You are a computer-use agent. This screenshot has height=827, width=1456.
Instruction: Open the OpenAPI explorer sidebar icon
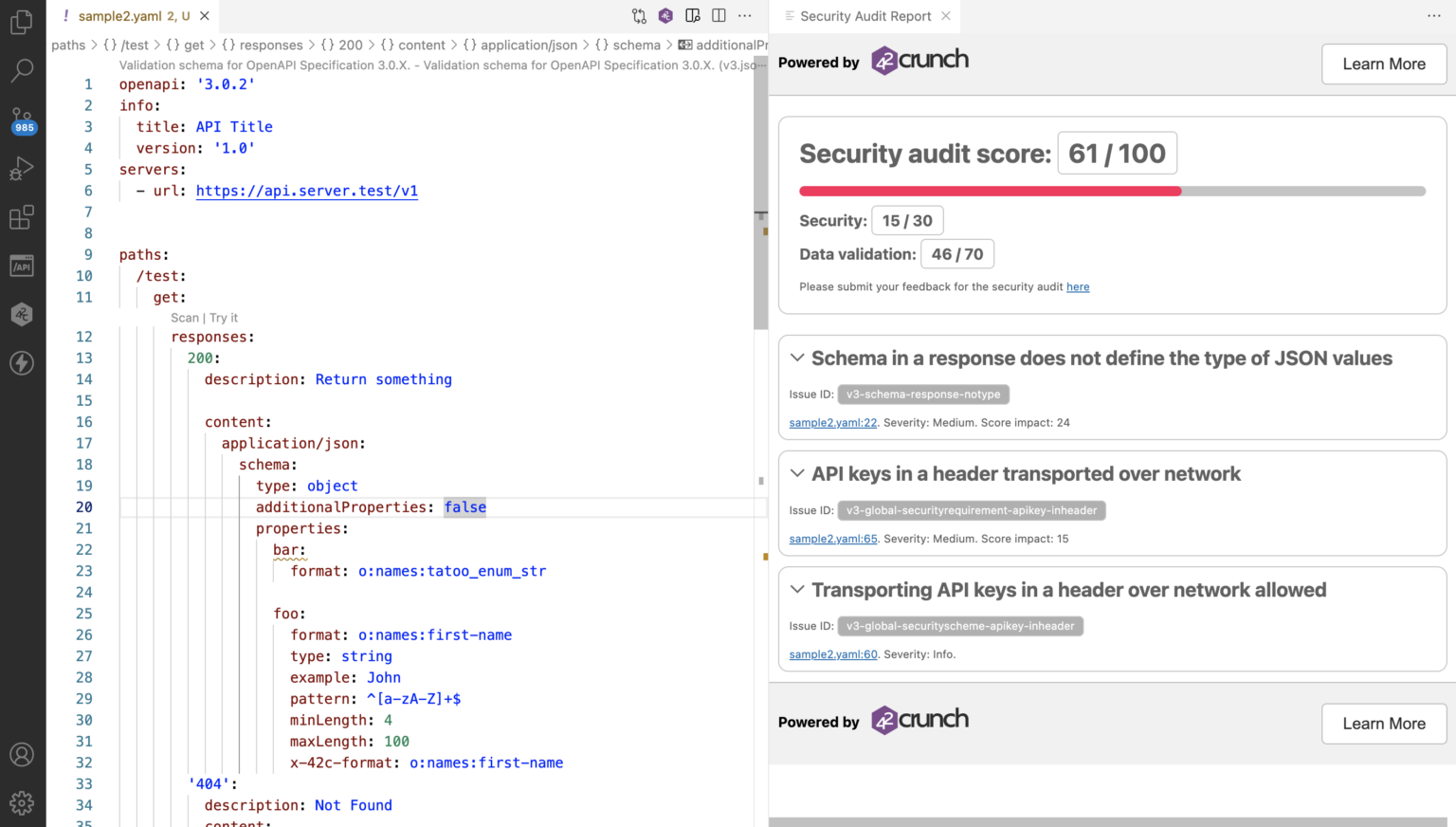pyautogui.click(x=22, y=266)
